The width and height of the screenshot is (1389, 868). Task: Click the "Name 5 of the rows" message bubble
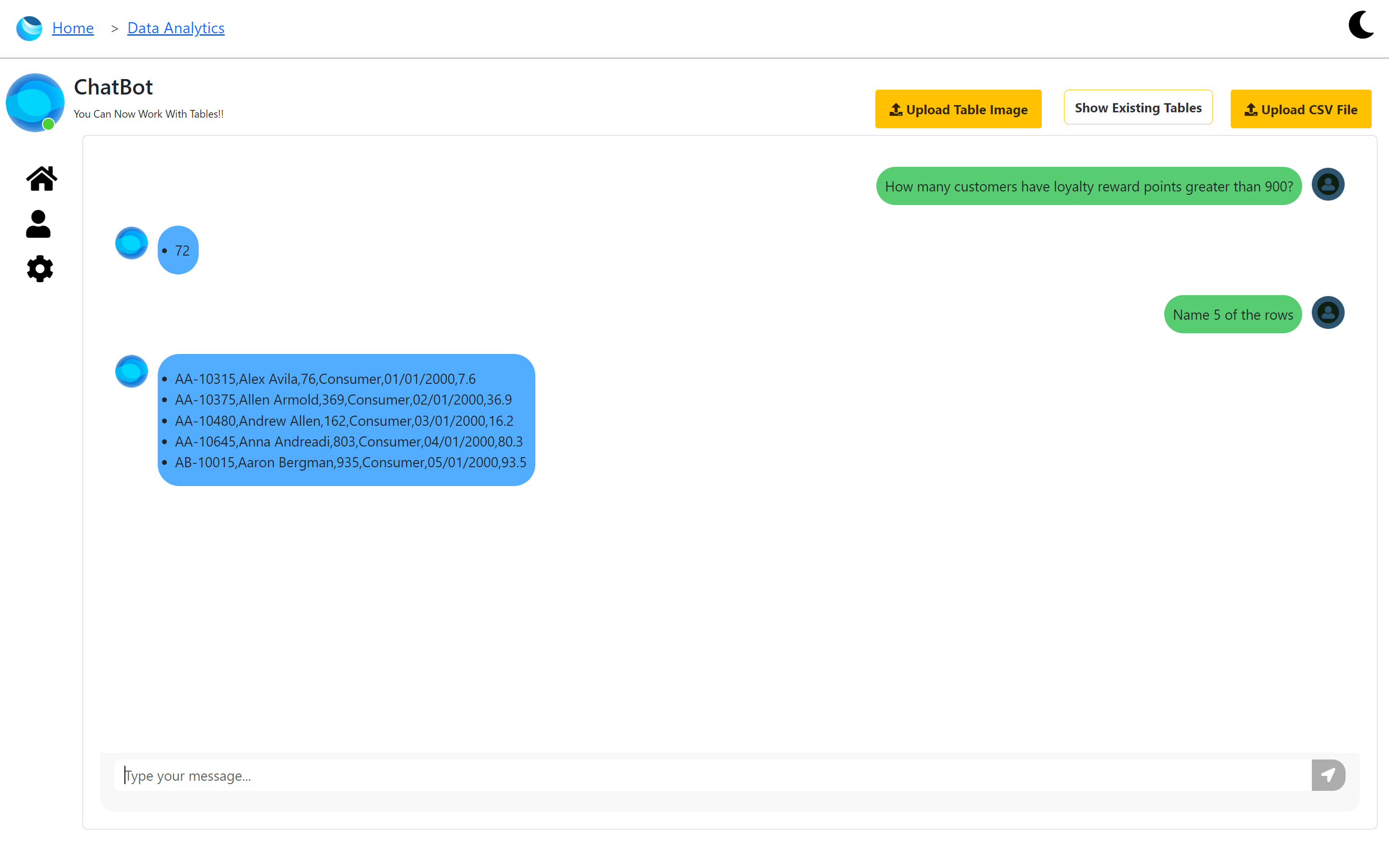[1232, 314]
